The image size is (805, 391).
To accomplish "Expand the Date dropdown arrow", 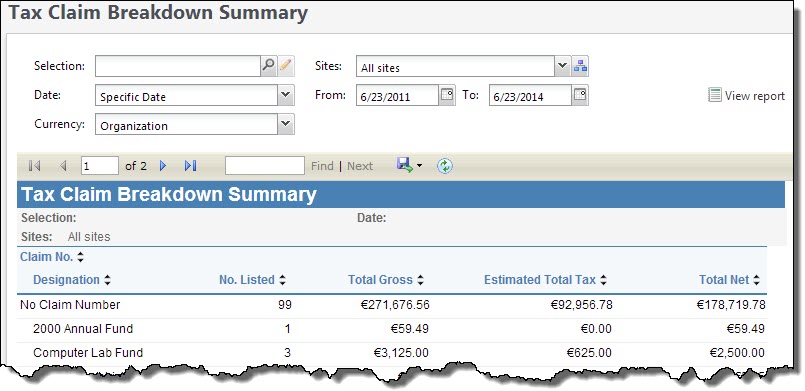I will tap(285, 95).
